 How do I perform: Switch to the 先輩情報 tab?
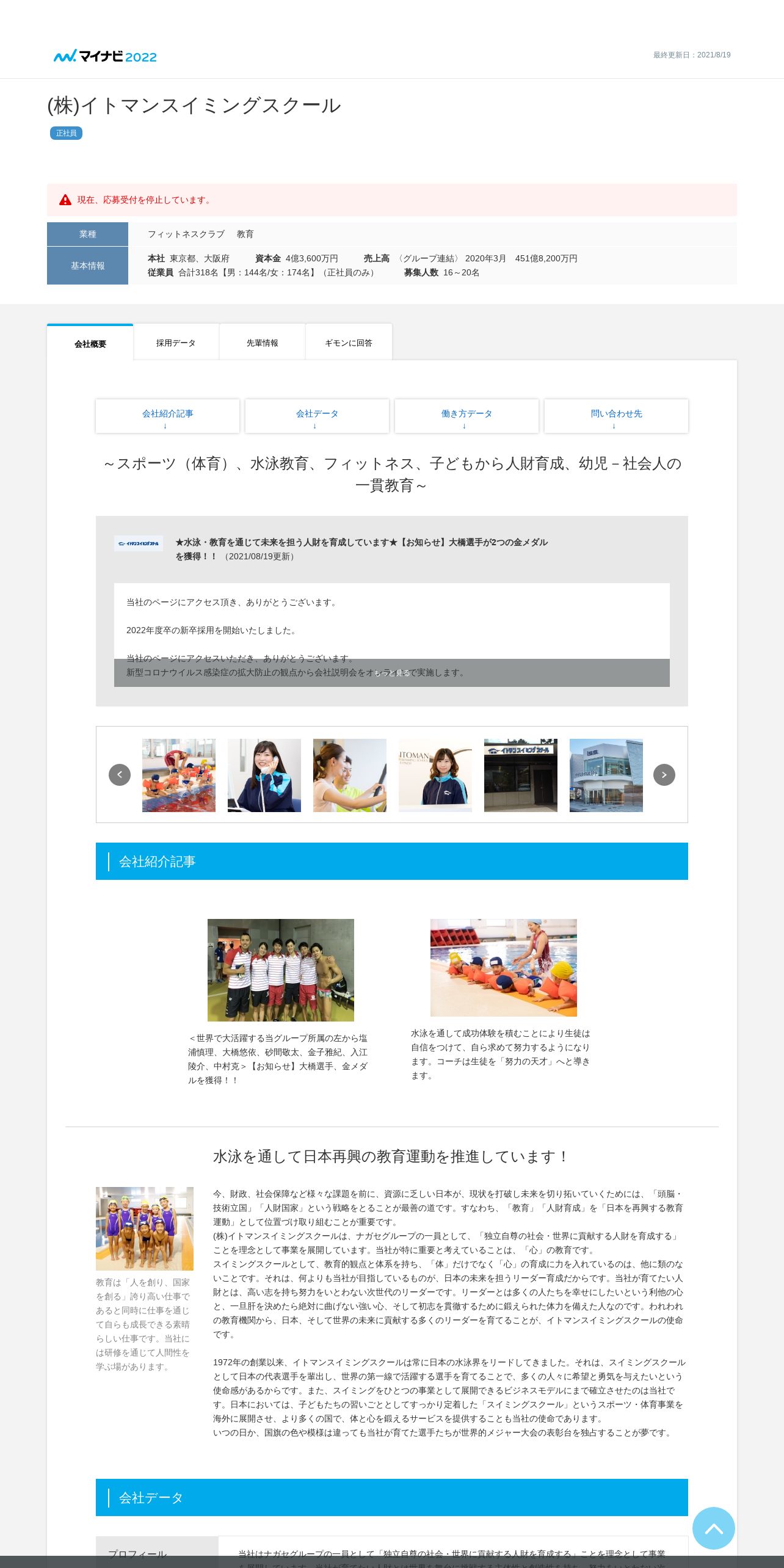263,343
